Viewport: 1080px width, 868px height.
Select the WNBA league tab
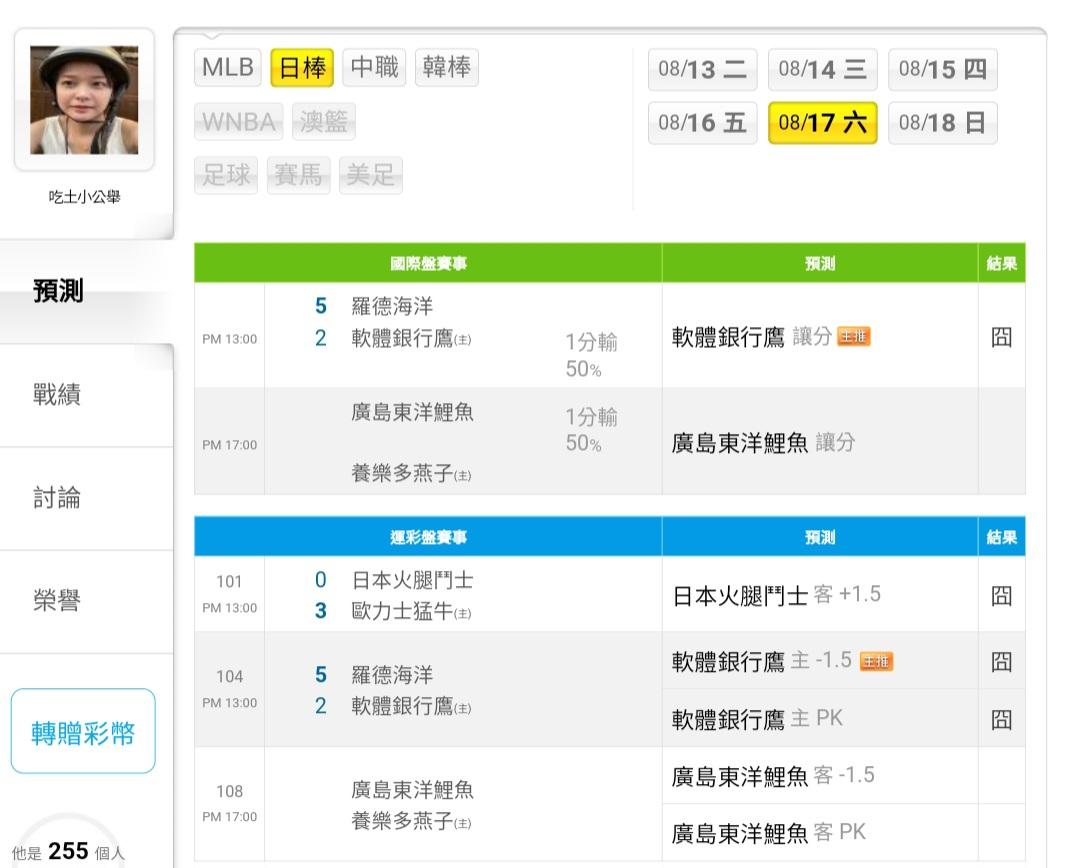click(238, 121)
